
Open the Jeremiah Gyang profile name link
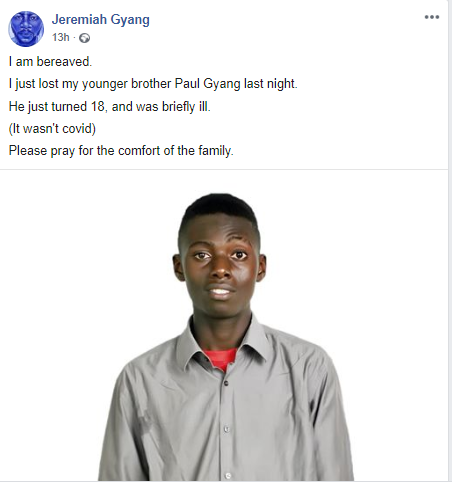coord(101,19)
